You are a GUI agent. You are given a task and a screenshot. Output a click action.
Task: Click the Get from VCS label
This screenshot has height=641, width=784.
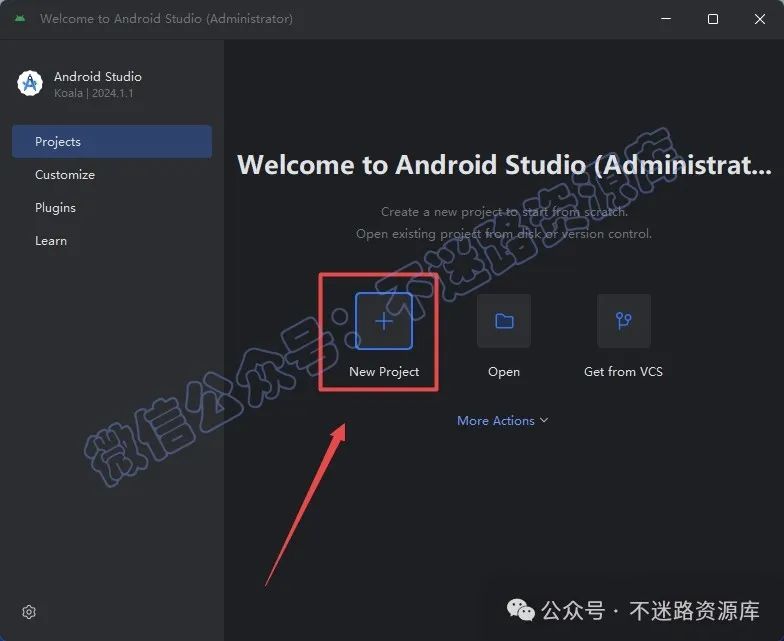[624, 372]
